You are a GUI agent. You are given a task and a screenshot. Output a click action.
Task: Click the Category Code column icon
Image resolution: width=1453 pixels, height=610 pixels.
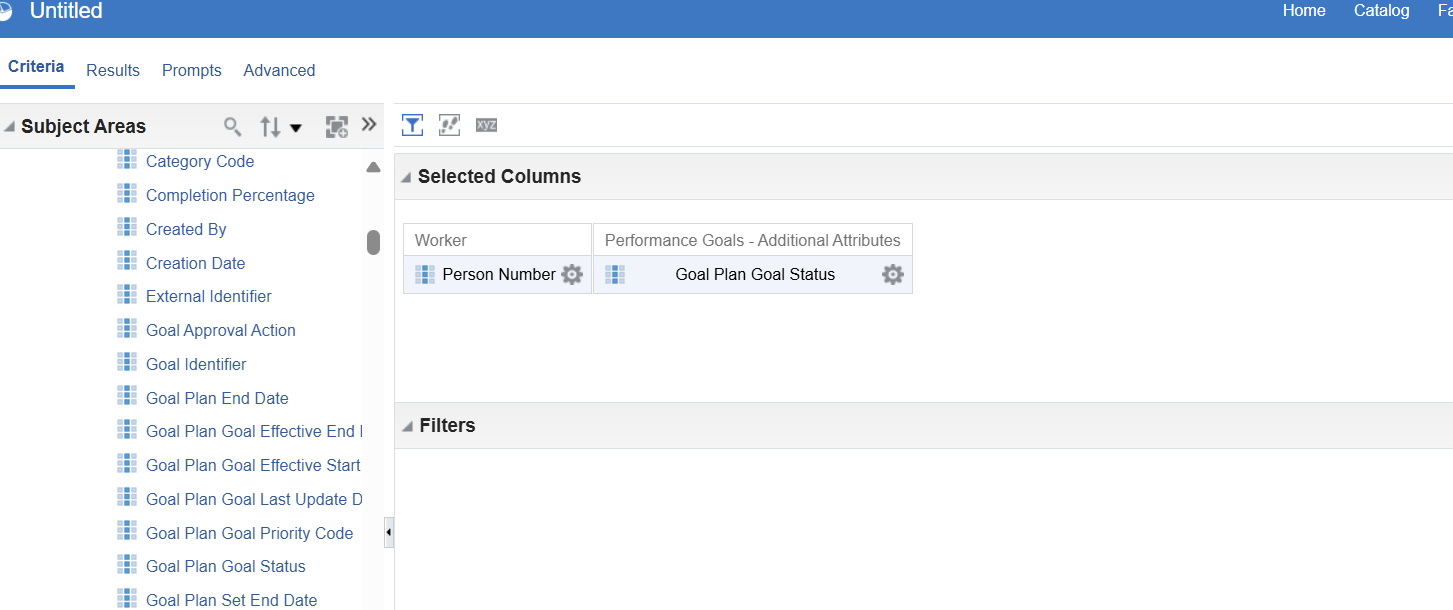pyautogui.click(x=127, y=160)
